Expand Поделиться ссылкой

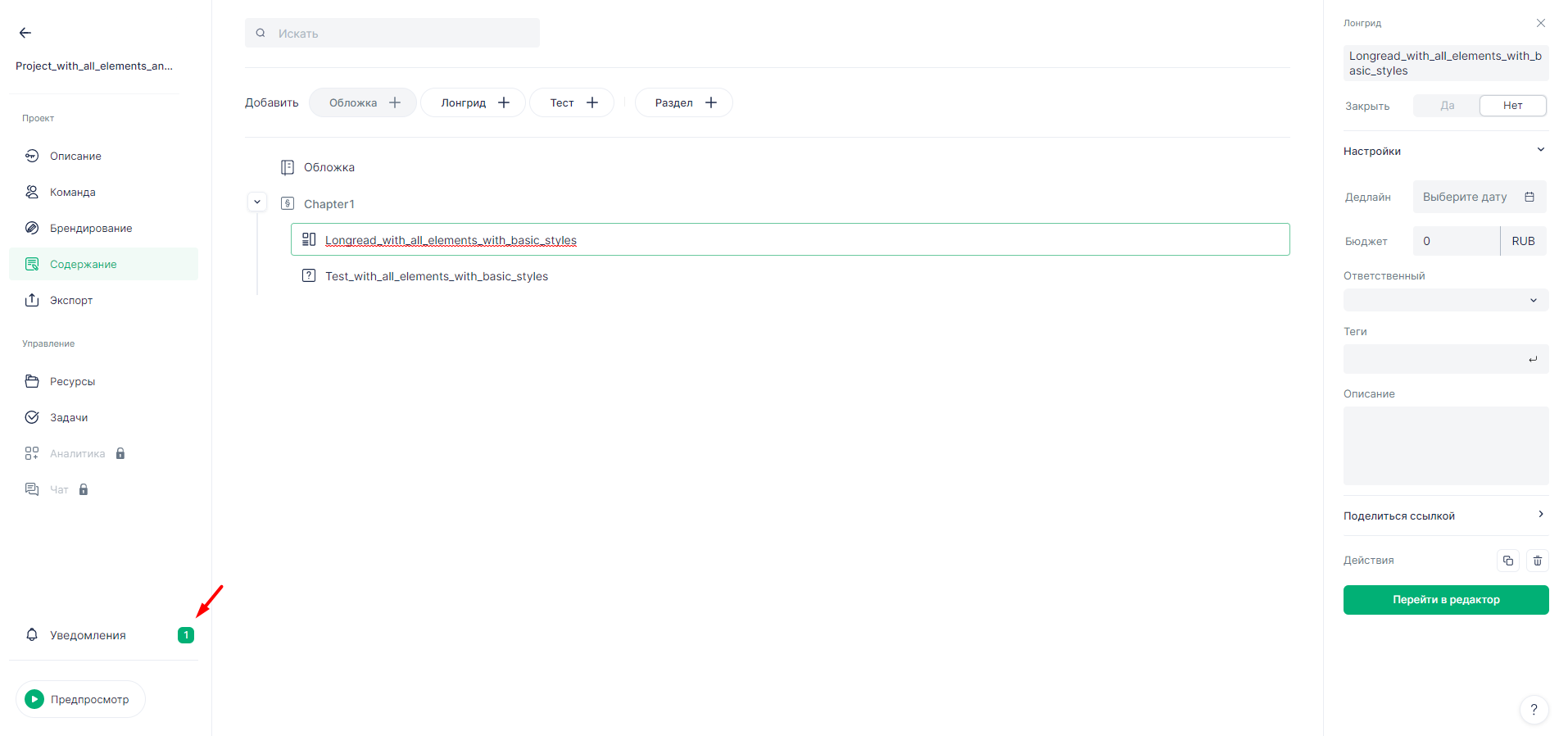click(x=1540, y=515)
